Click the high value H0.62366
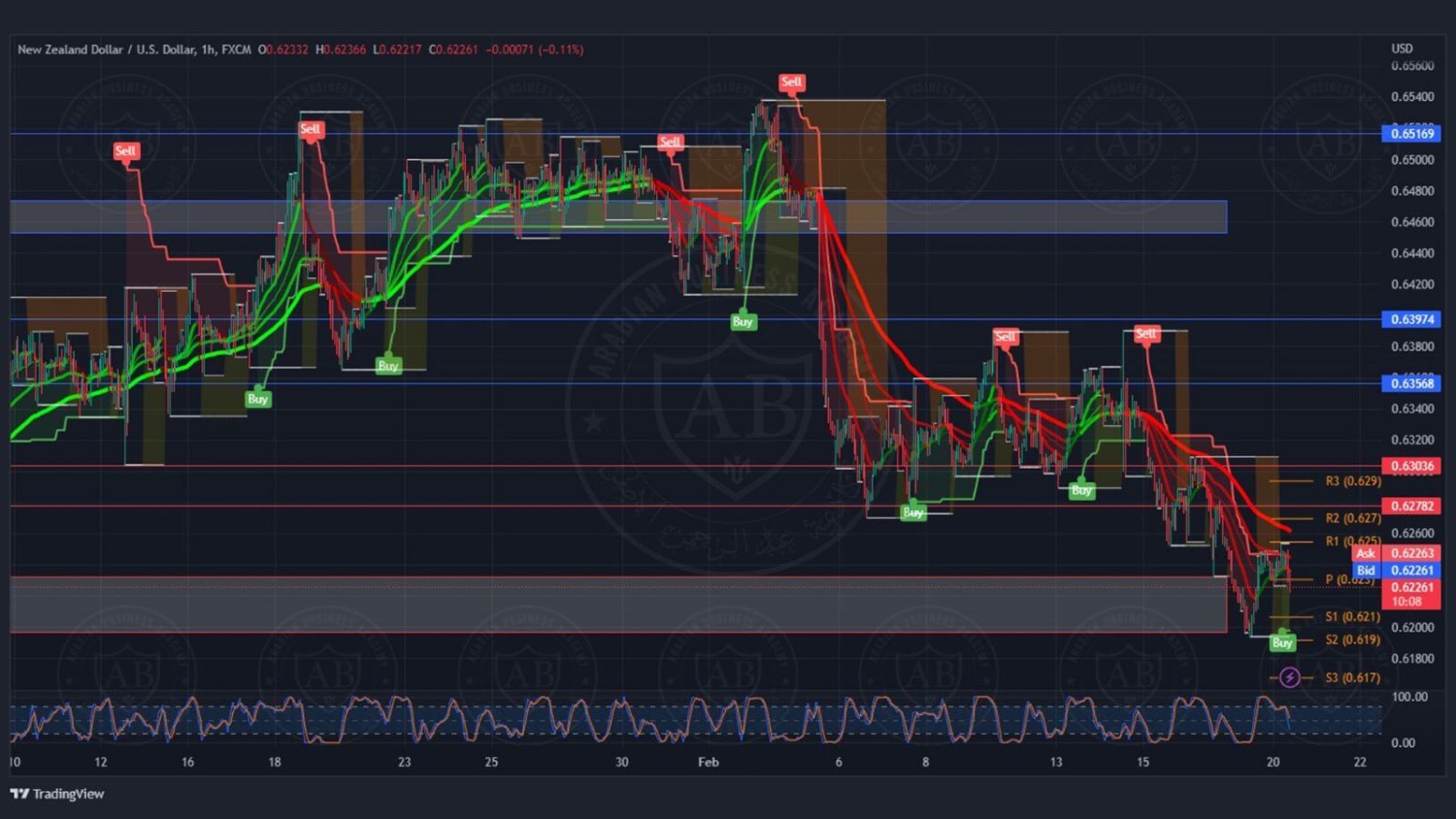The image size is (1456, 819). coord(341,49)
